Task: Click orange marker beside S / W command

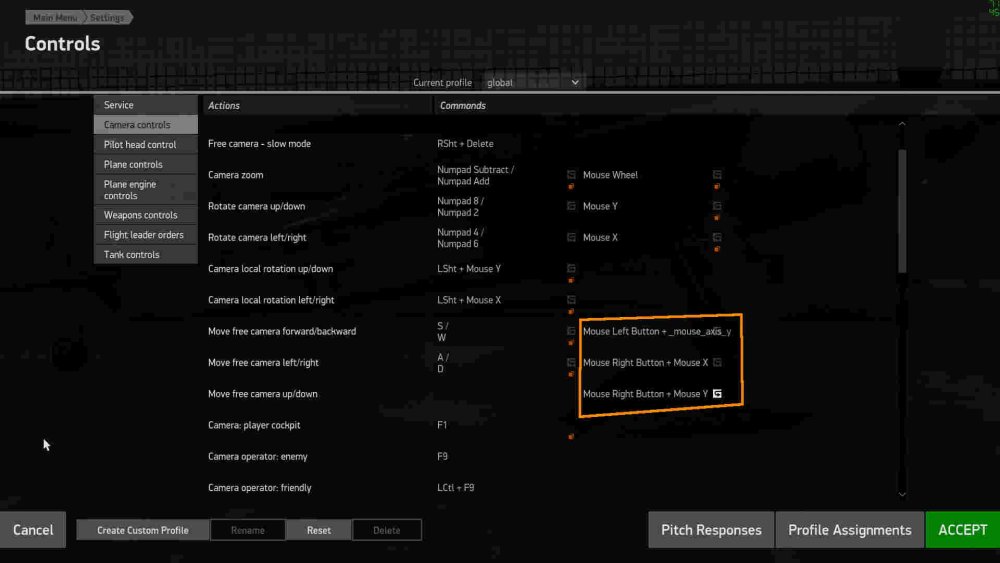Action: click(x=571, y=343)
